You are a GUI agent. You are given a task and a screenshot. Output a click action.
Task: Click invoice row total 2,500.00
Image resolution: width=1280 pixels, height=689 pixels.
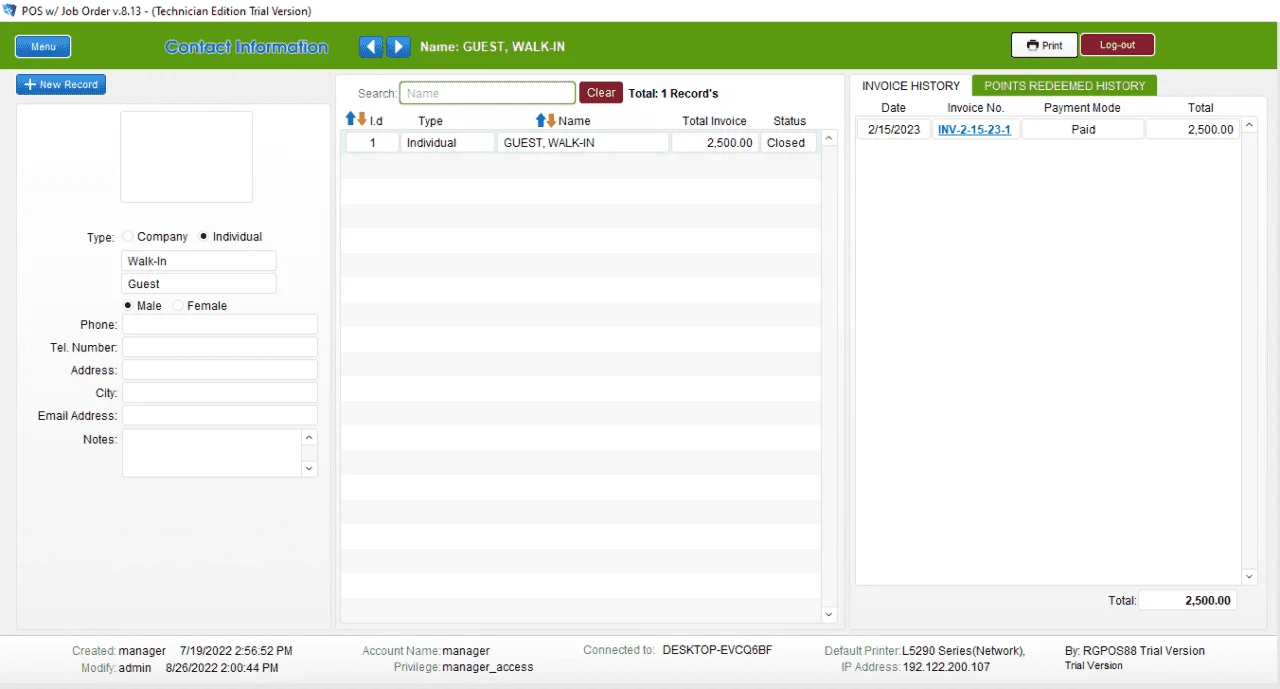pyautogui.click(x=1193, y=129)
